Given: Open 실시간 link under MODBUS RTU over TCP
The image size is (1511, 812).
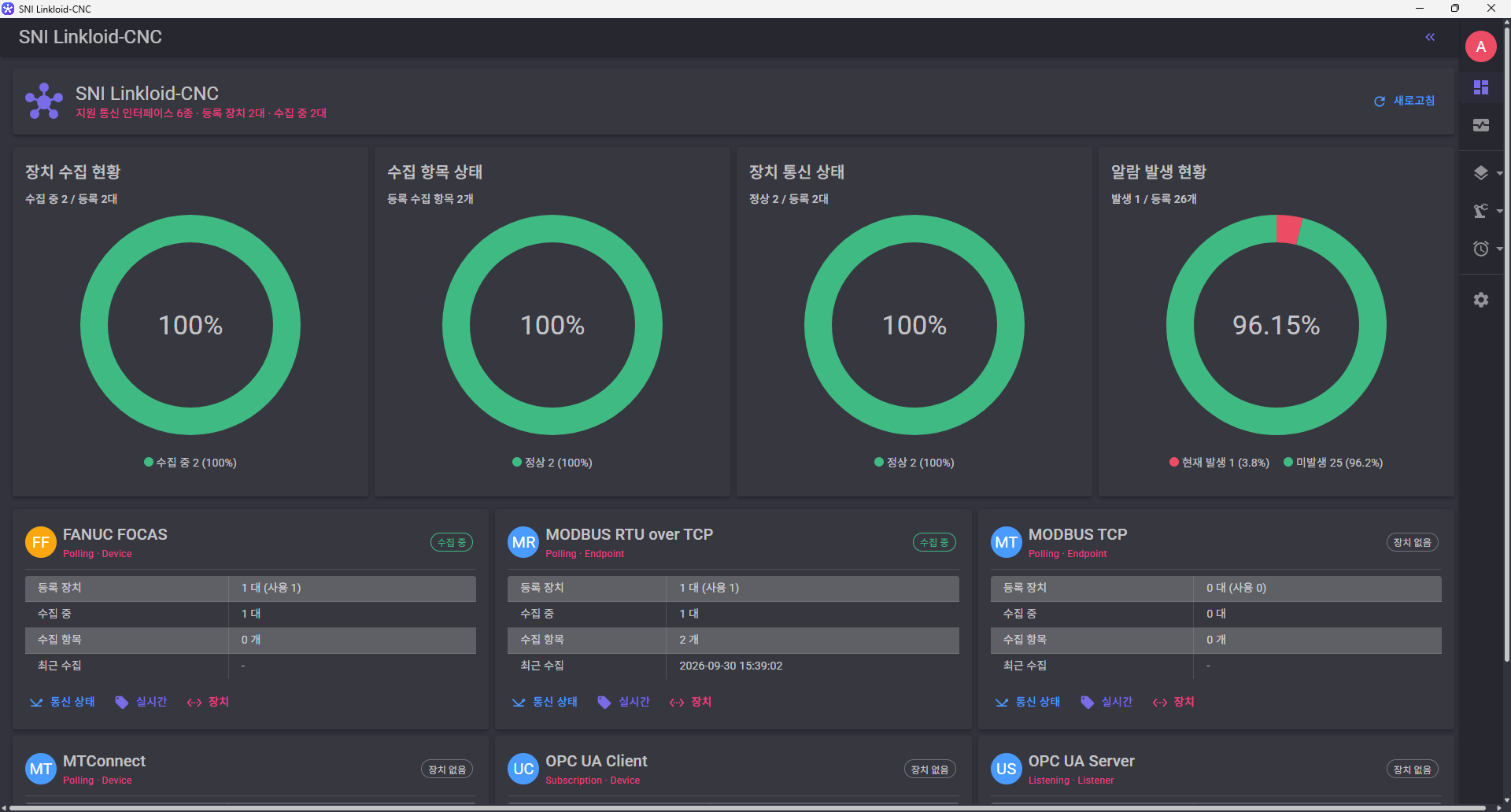Looking at the screenshot, I should 624,702.
